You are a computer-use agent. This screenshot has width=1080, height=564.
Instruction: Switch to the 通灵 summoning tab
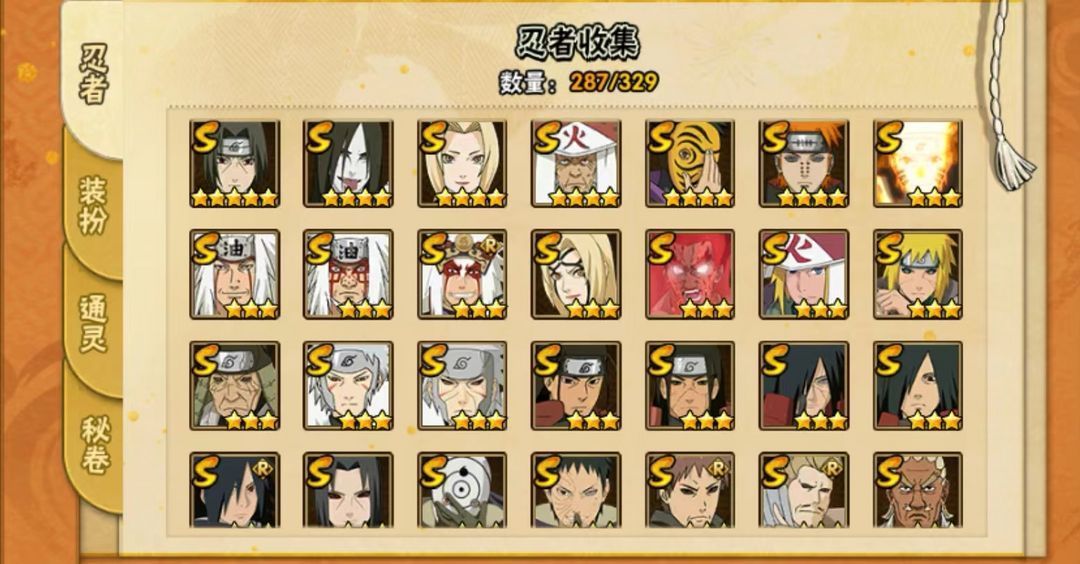pyautogui.click(x=94, y=324)
